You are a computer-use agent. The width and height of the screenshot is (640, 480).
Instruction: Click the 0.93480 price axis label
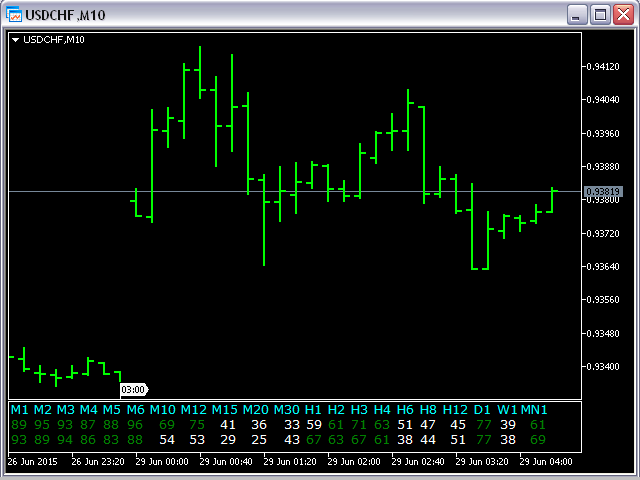point(603,333)
